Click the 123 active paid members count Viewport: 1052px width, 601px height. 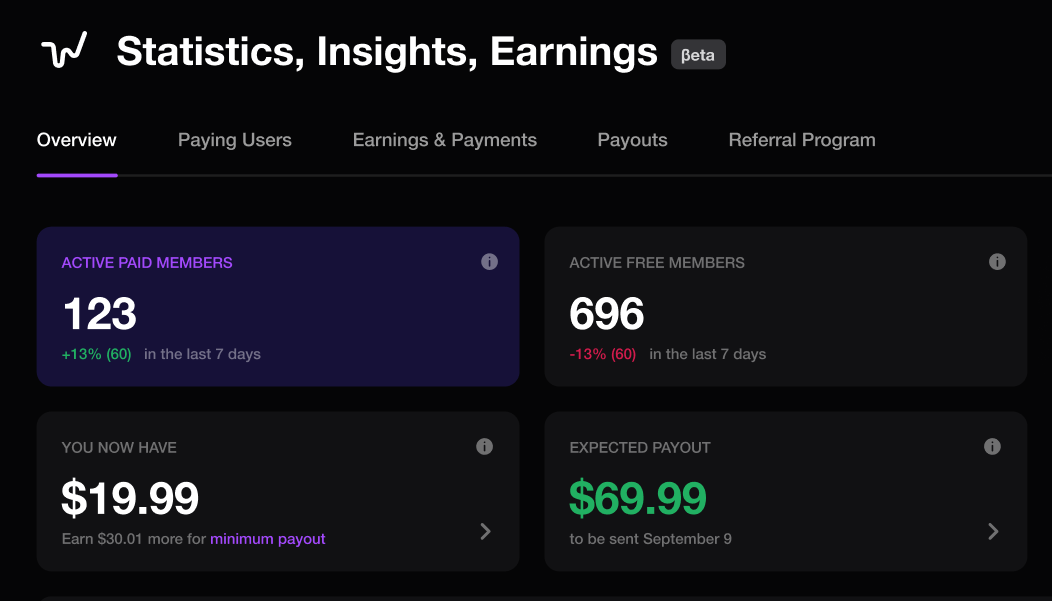click(99, 313)
